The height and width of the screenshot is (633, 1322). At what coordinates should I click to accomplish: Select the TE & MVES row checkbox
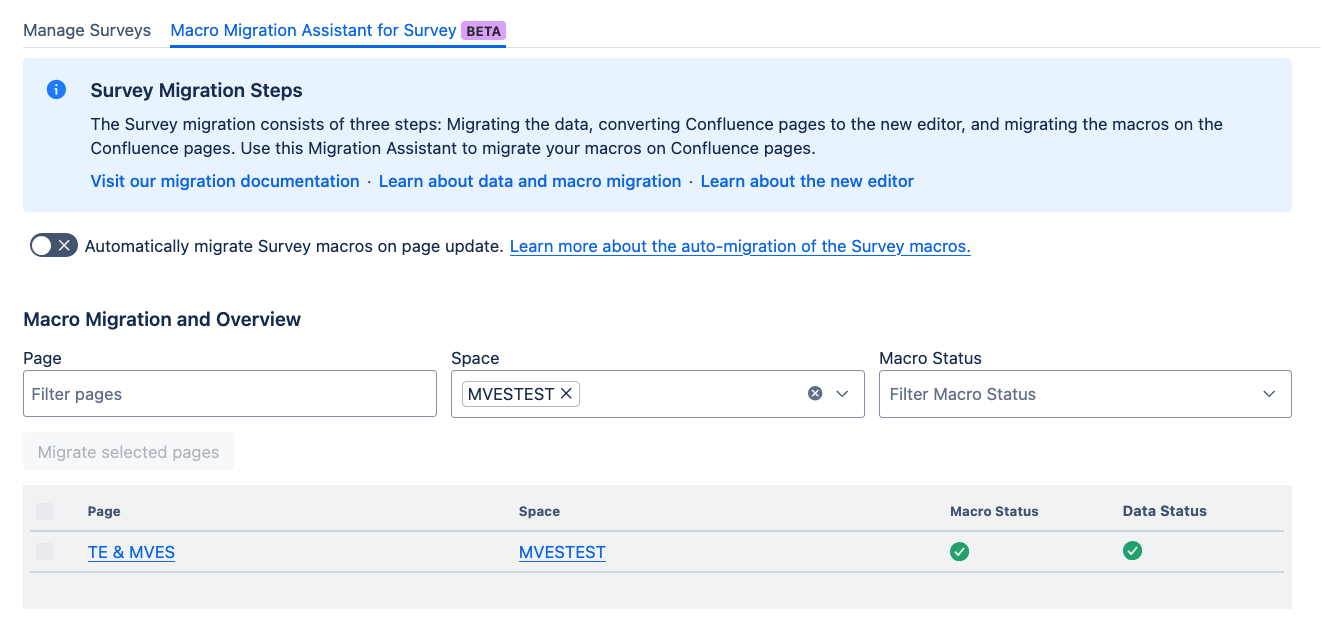click(44, 552)
